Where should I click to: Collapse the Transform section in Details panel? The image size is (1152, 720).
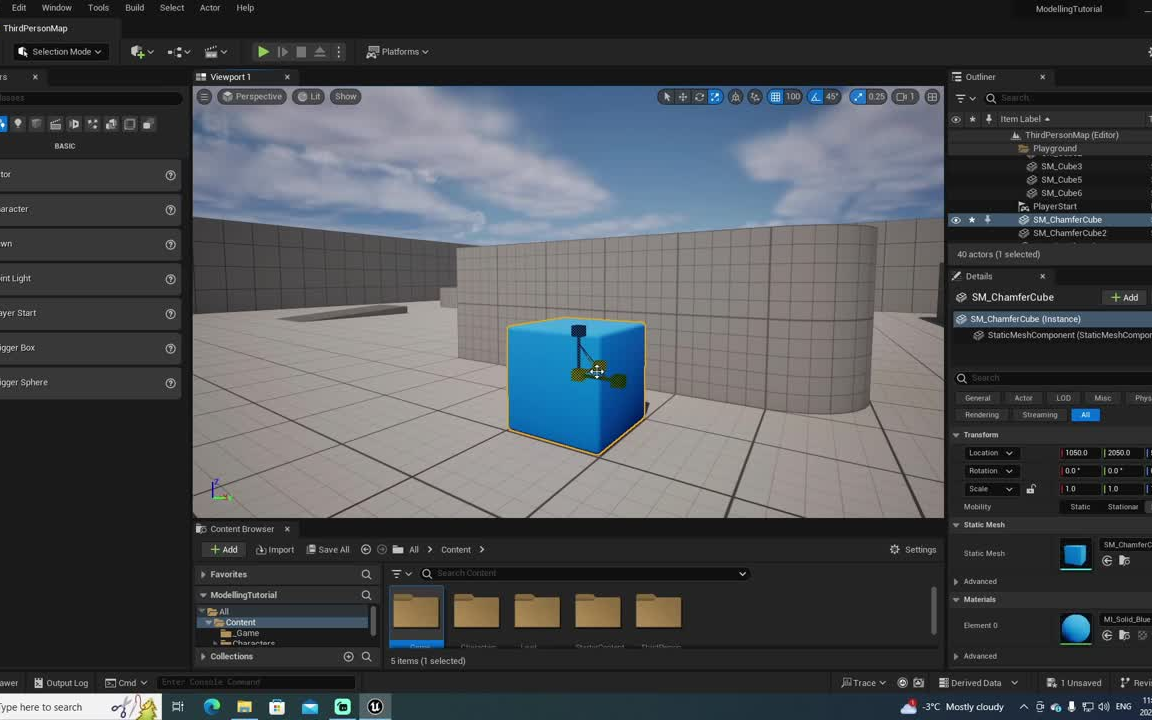coord(956,434)
